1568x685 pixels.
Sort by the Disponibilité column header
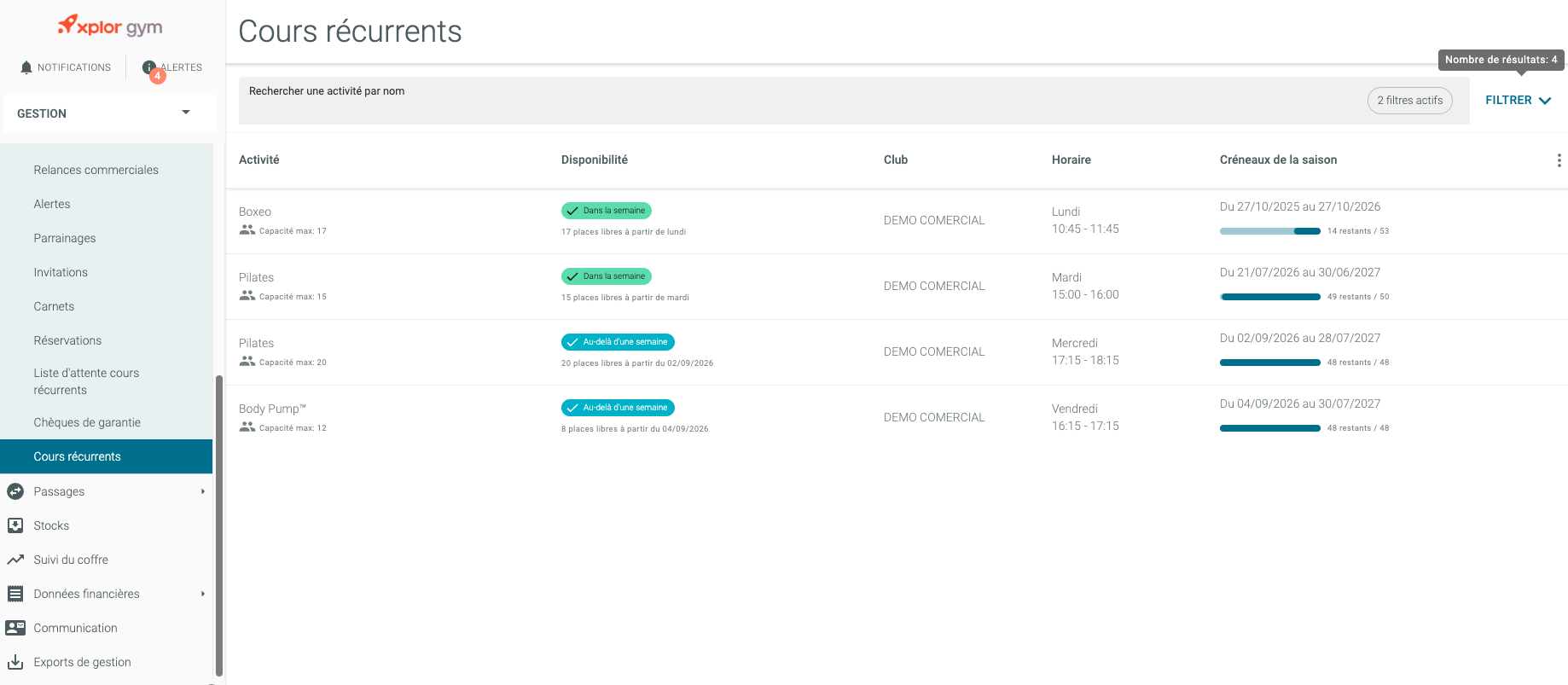tap(595, 160)
